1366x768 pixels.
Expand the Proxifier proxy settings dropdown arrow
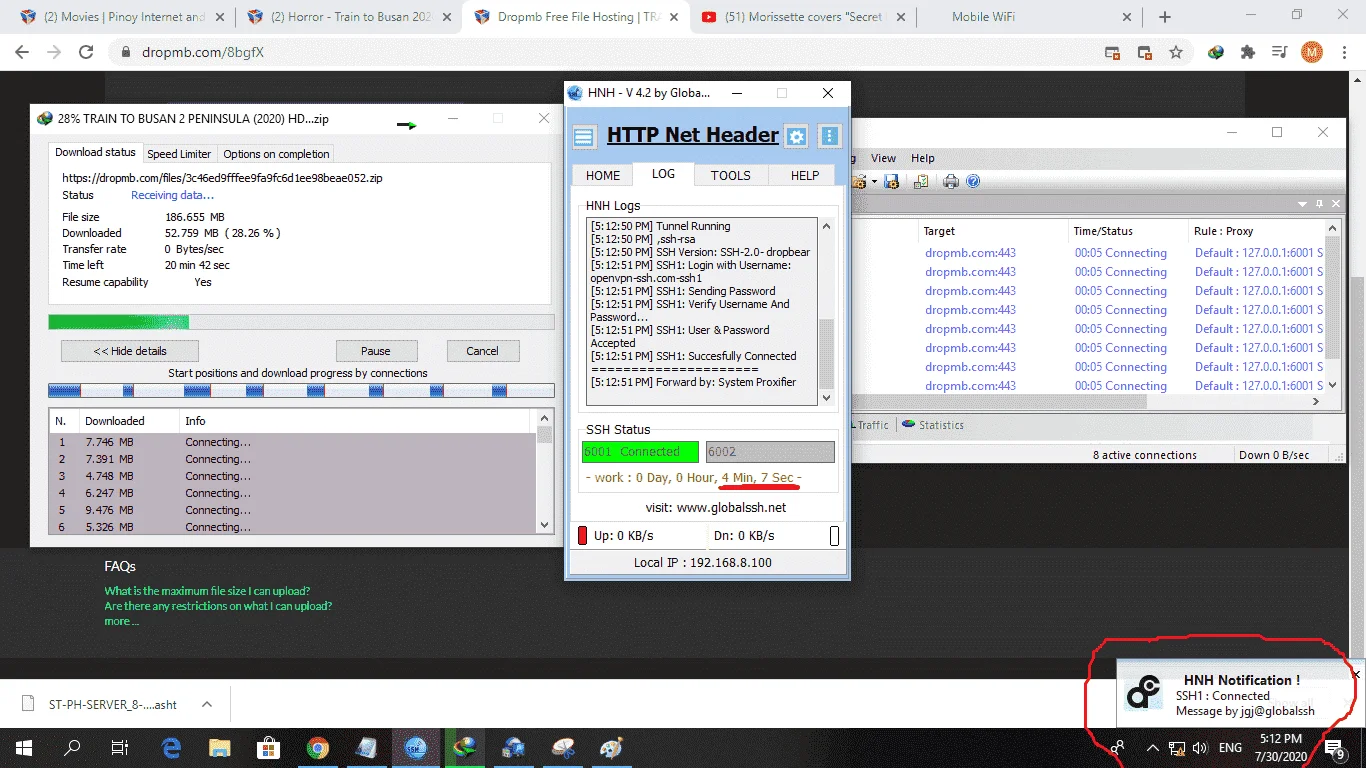pyautogui.click(x=874, y=182)
